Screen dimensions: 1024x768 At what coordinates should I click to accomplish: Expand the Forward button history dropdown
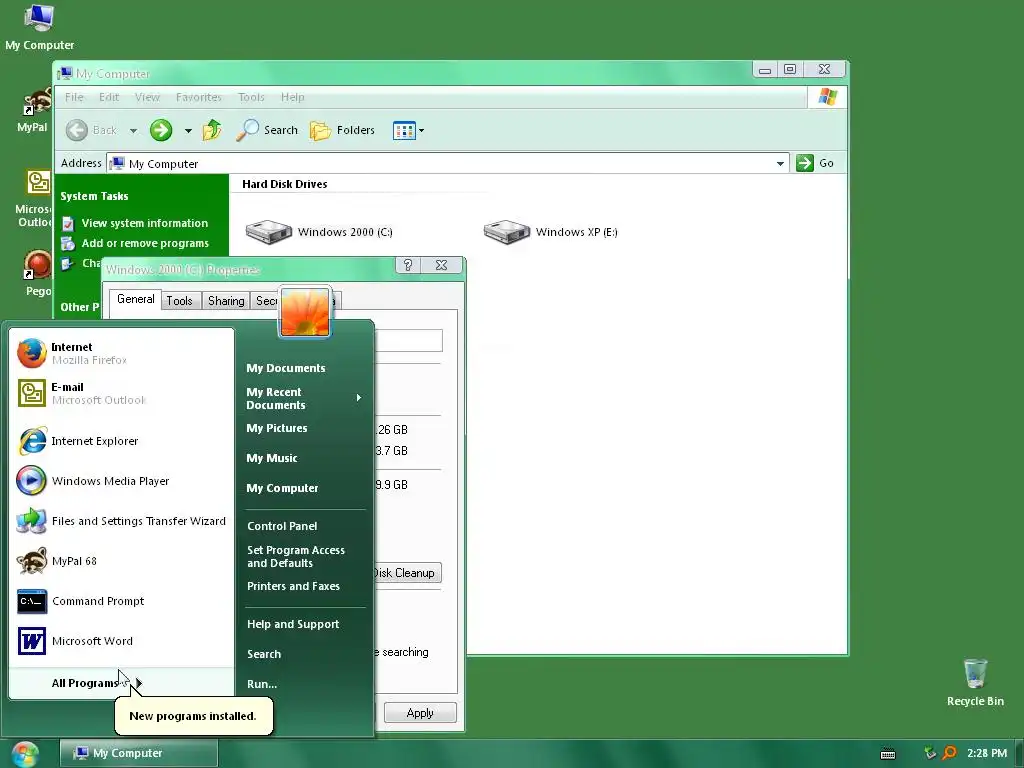[188, 131]
